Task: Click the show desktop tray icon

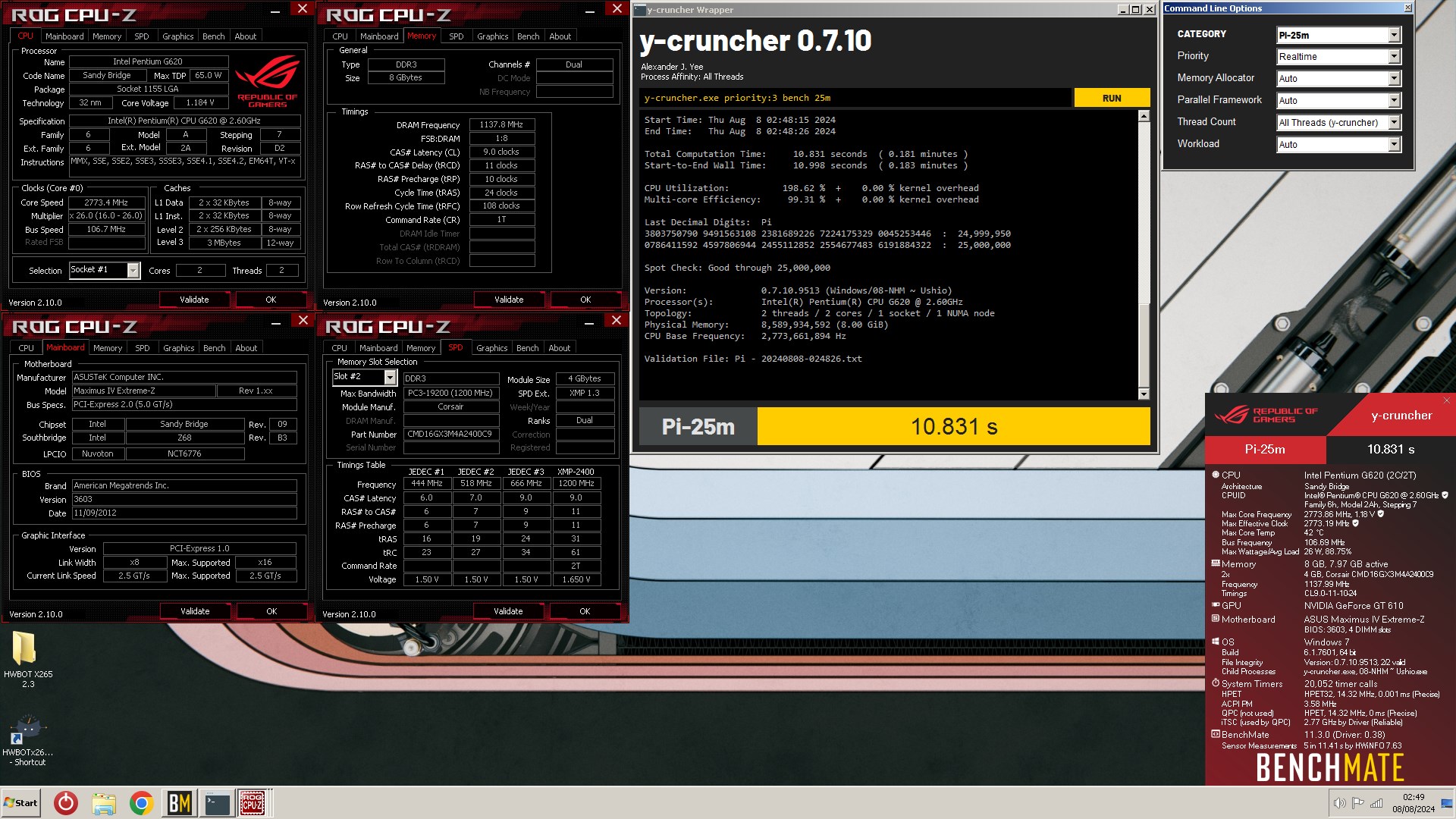Action: [1447, 803]
